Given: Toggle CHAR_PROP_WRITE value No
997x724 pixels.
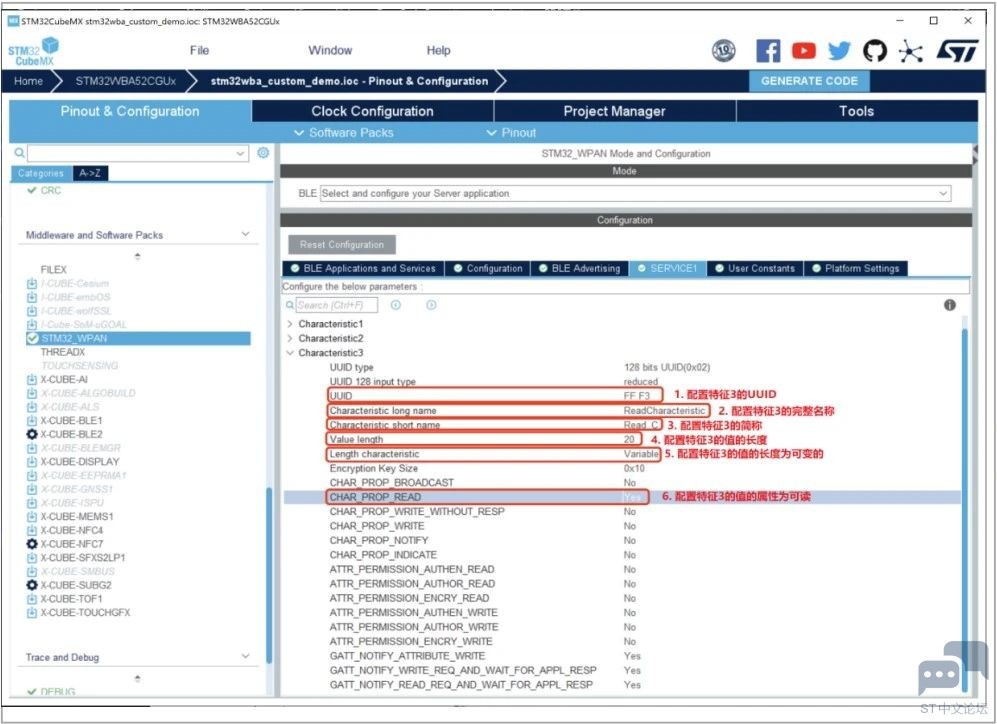Looking at the screenshot, I should click(x=629, y=526).
